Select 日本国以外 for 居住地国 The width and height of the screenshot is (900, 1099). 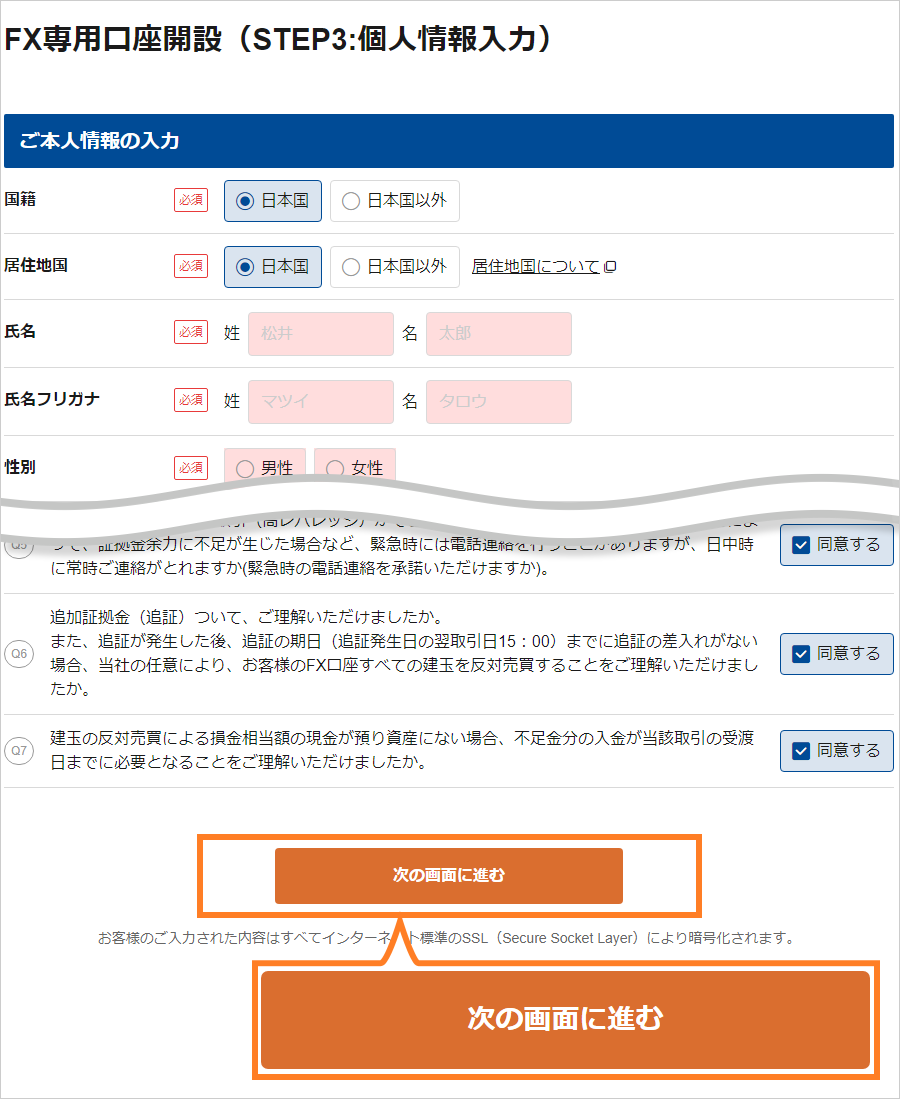(x=395, y=267)
